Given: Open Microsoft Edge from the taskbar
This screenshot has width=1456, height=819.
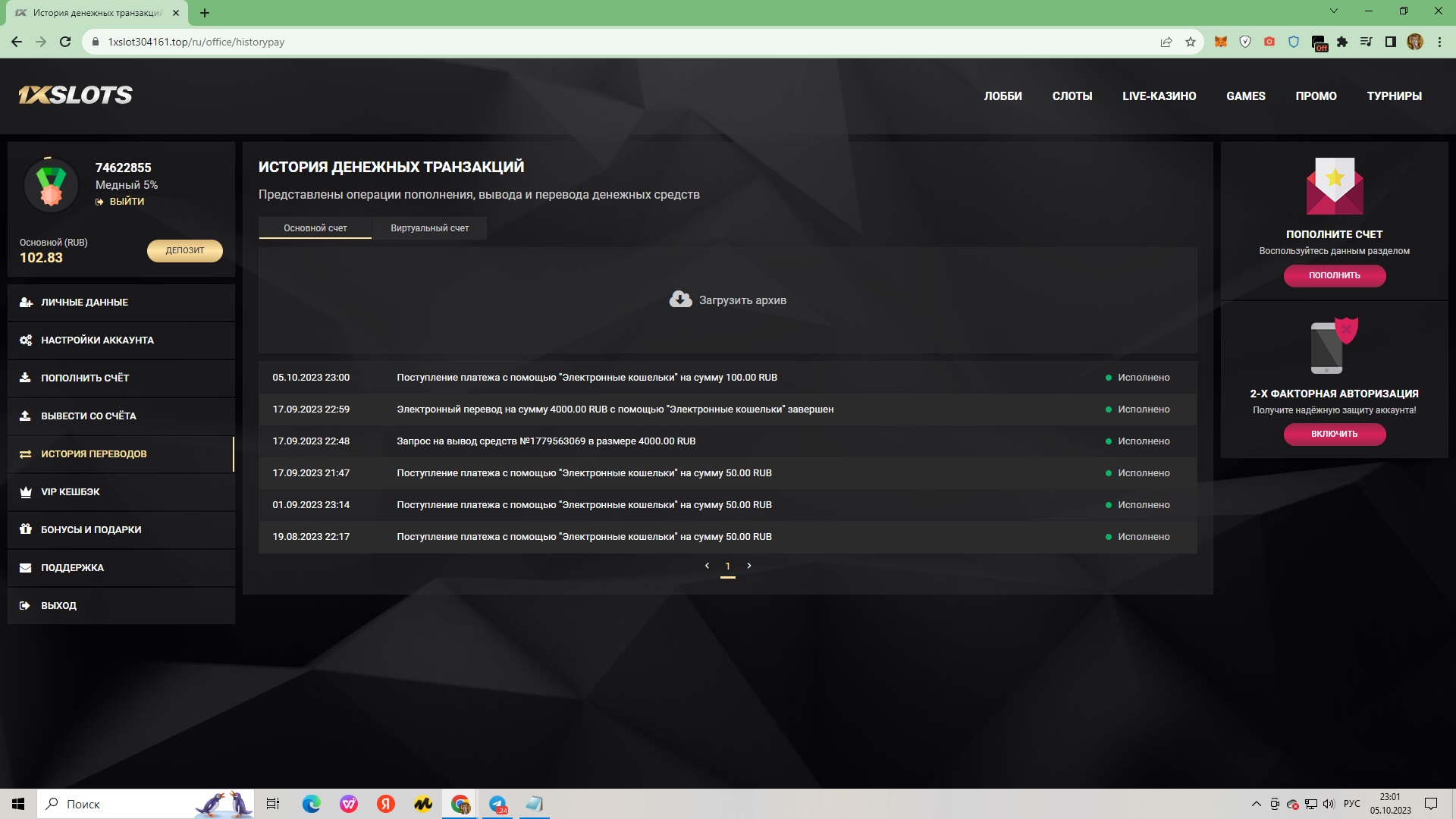Looking at the screenshot, I should pyautogui.click(x=312, y=804).
